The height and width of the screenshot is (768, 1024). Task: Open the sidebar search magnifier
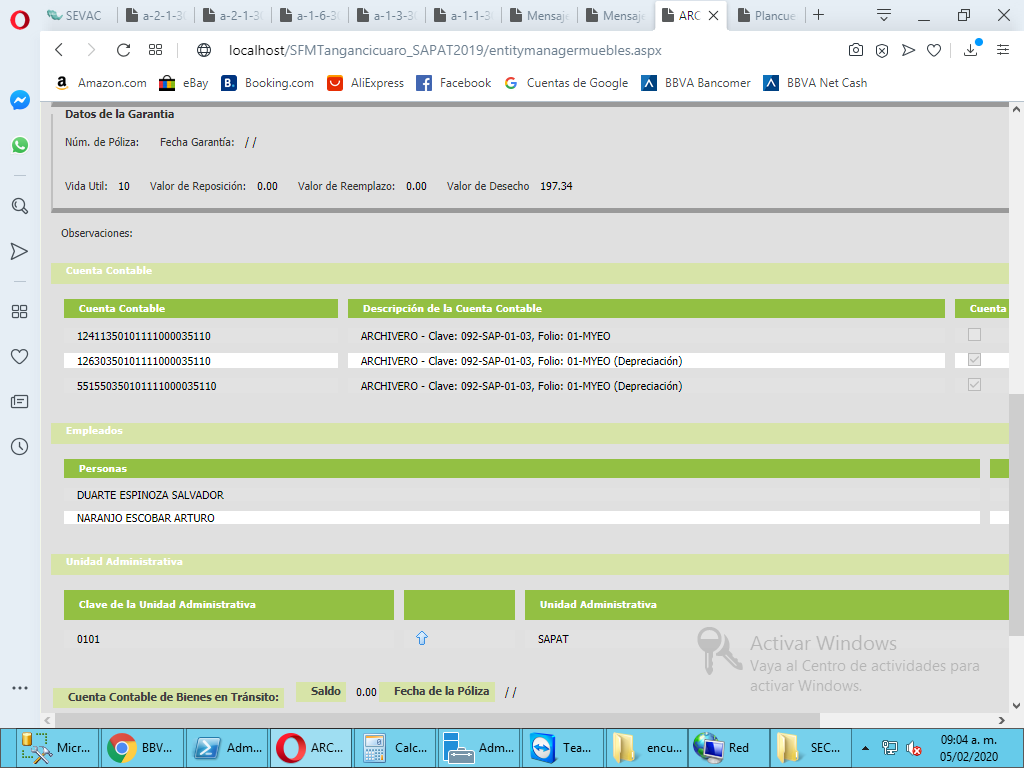(20, 206)
